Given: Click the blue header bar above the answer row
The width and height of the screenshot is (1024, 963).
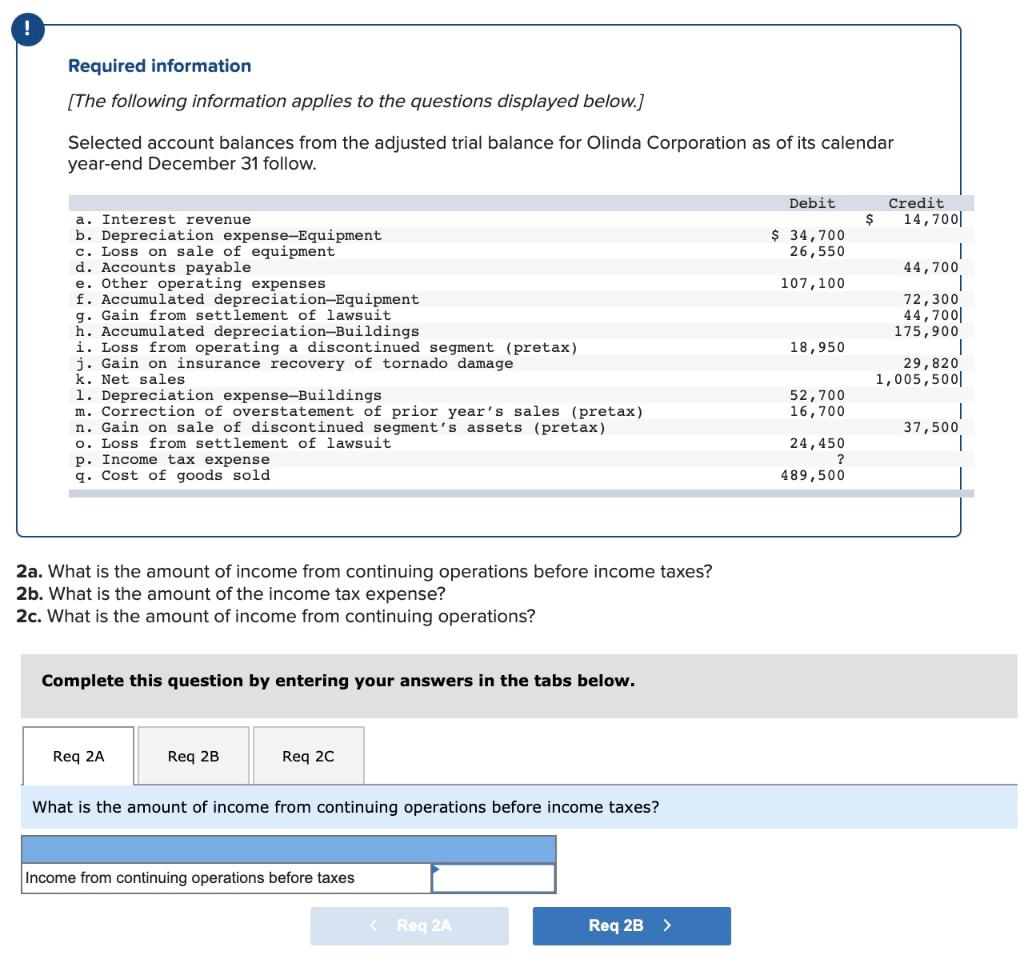Looking at the screenshot, I should coord(288,847).
